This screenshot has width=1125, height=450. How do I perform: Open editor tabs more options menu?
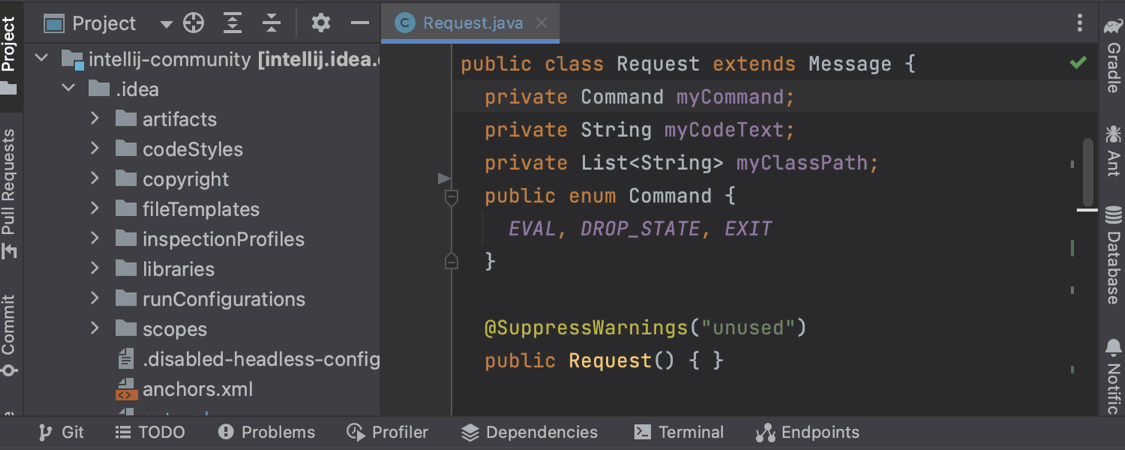1080,23
